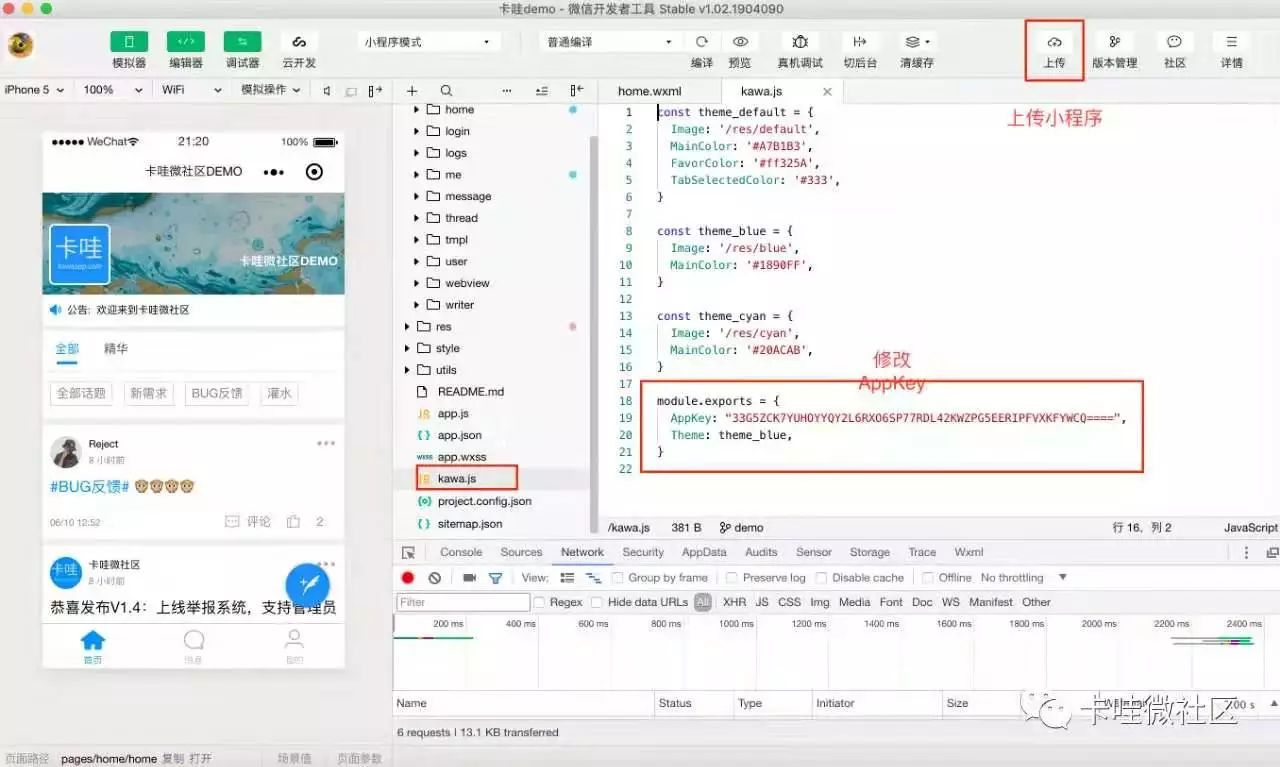1280x767 pixels.
Task: Switch to the home.wxml editor tab
Action: [649, 91]
